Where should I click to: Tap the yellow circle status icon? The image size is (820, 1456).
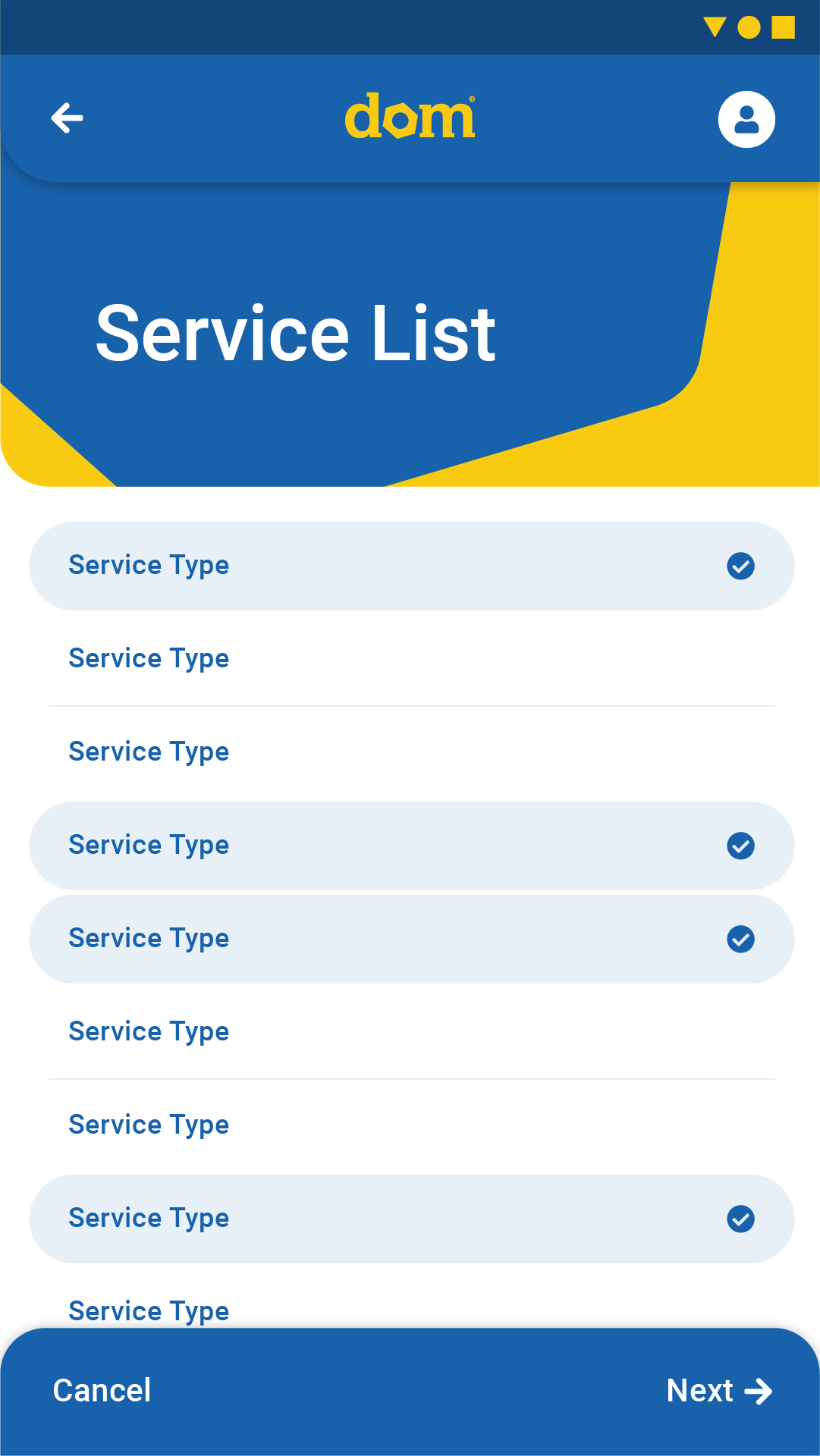click(749, 27)
